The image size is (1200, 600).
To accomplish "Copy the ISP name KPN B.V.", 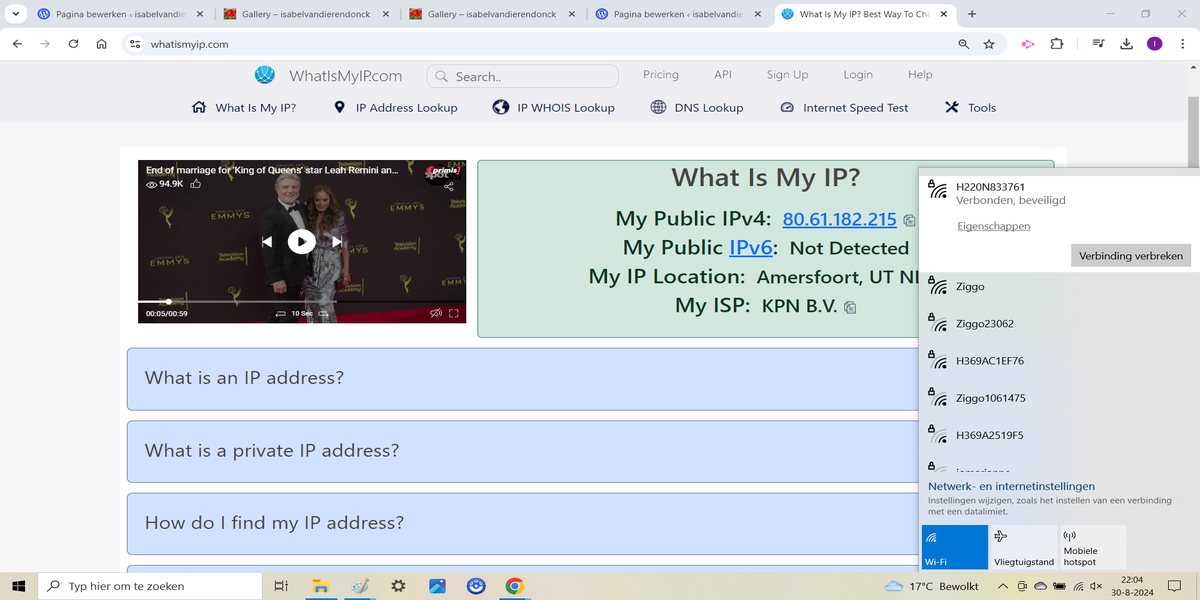I will 850,306.
